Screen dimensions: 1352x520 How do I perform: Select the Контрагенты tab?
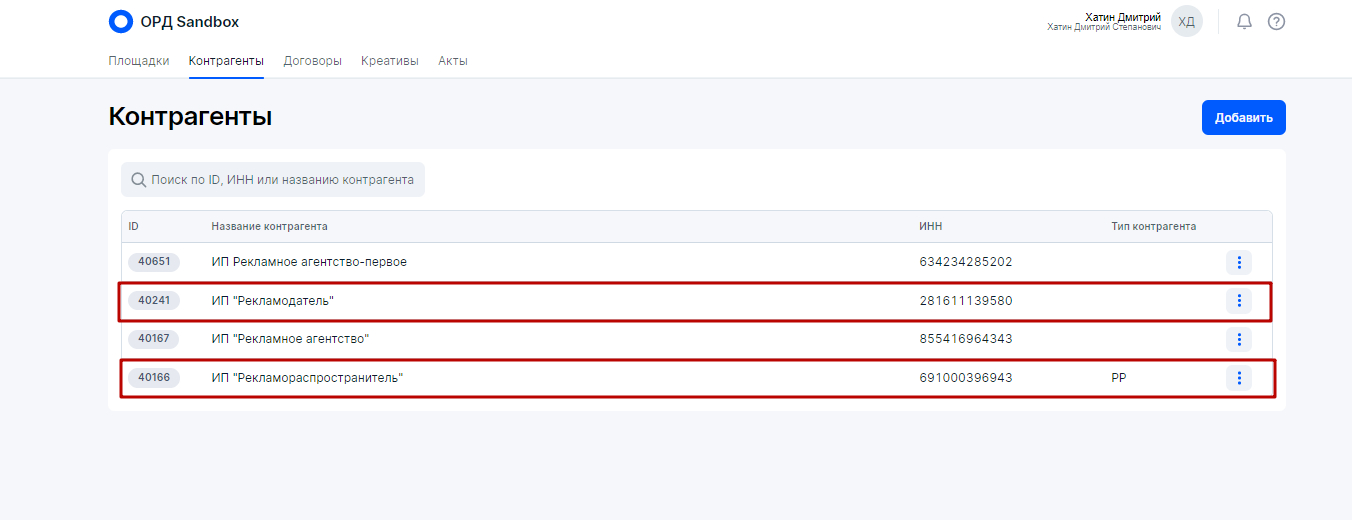coord(226,61)
